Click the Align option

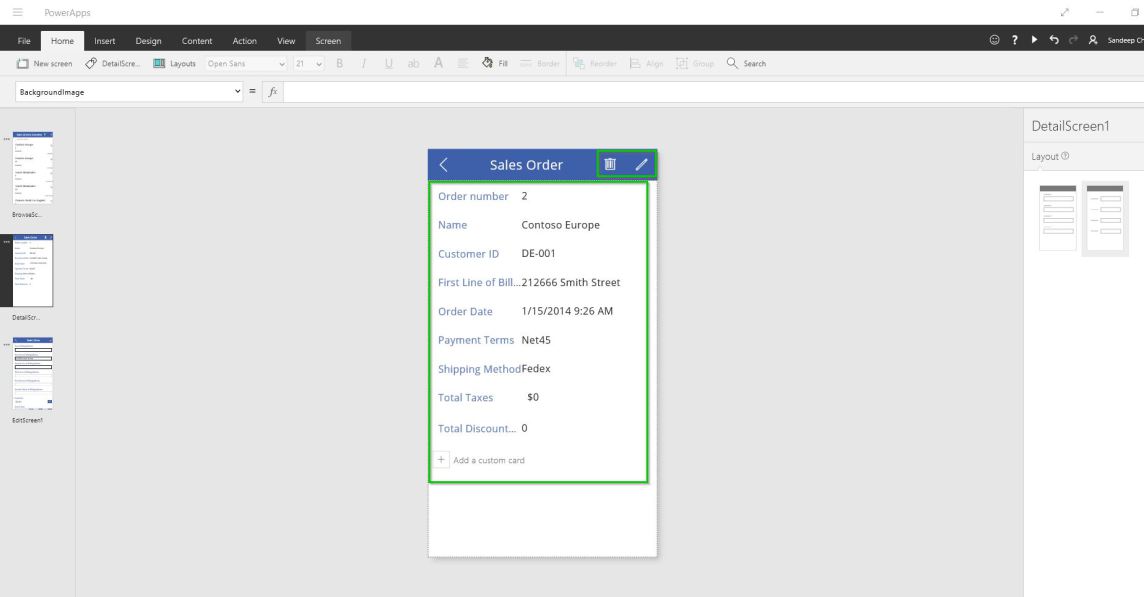tap(646, 63)
